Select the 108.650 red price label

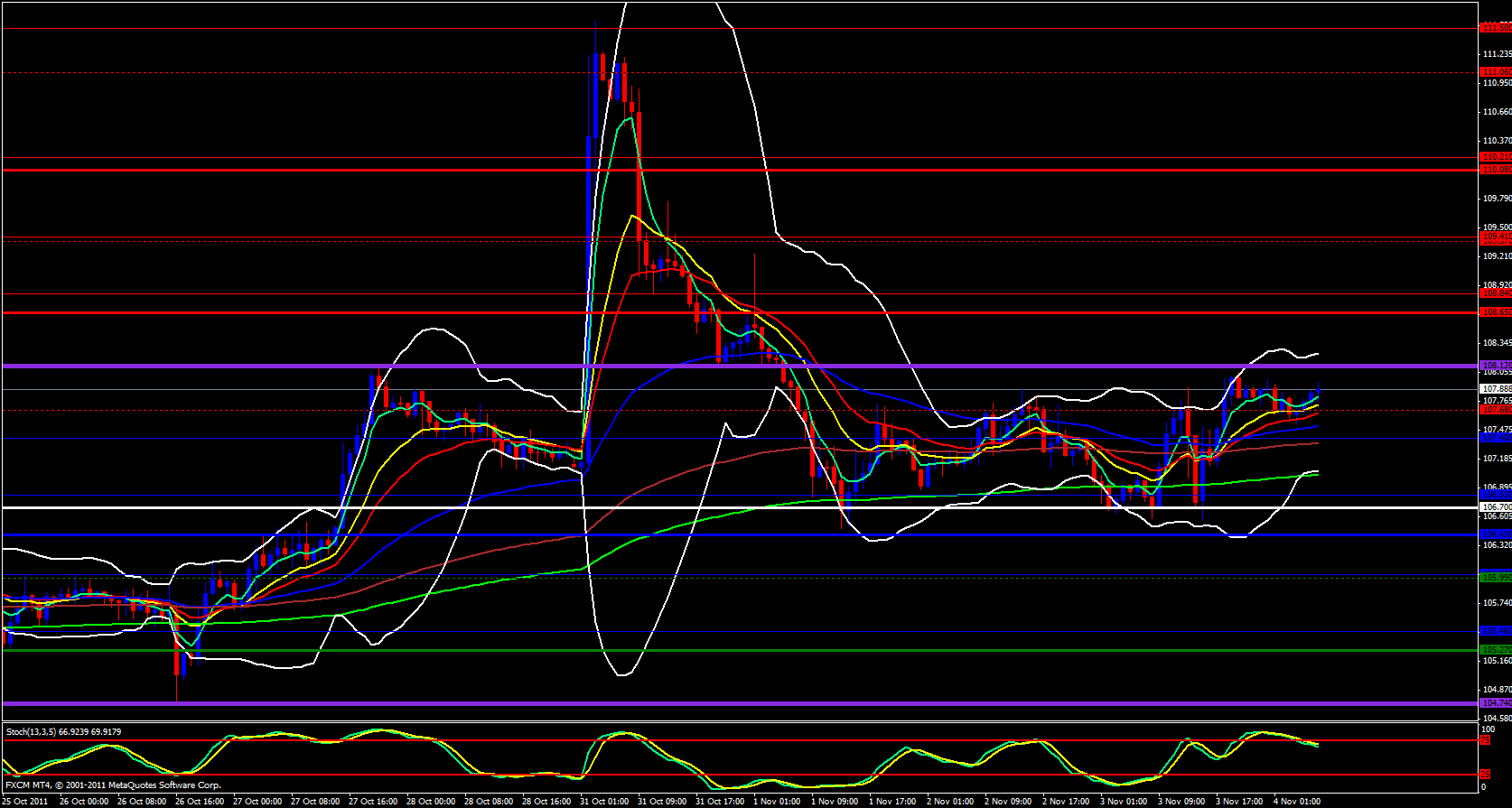coord(1496,312)
